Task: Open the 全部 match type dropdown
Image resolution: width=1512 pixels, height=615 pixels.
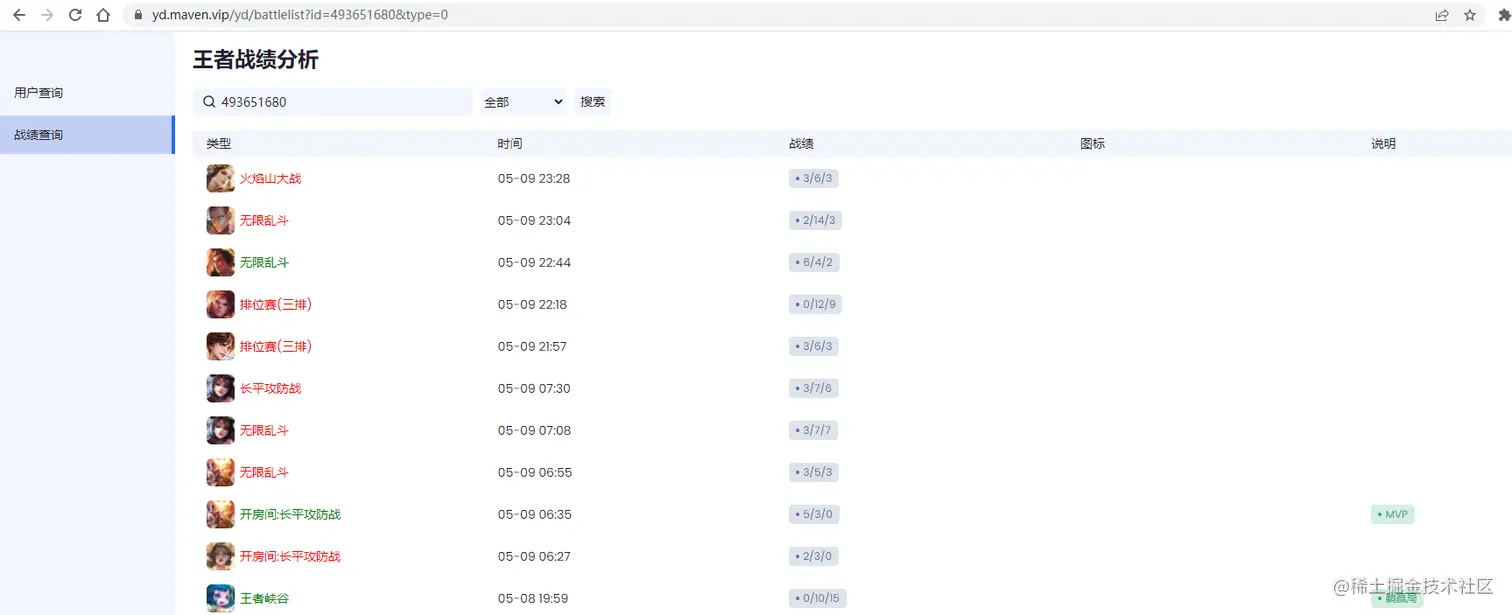Action: coord(523,102)
